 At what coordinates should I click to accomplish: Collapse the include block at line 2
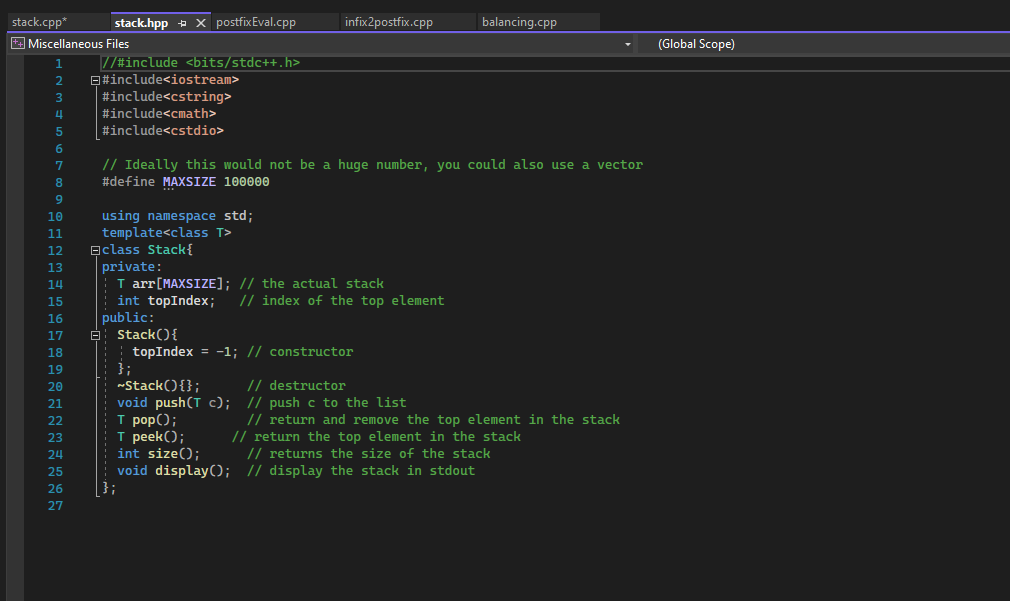pos(93,79)
